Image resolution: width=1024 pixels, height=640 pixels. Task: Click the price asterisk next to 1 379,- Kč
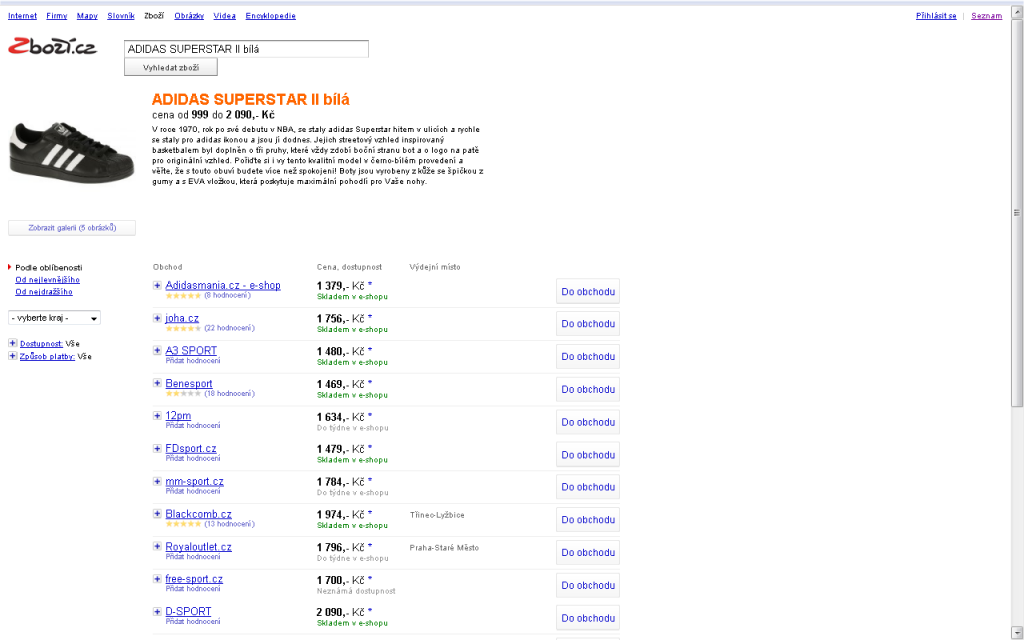click(x=370, y=284)
